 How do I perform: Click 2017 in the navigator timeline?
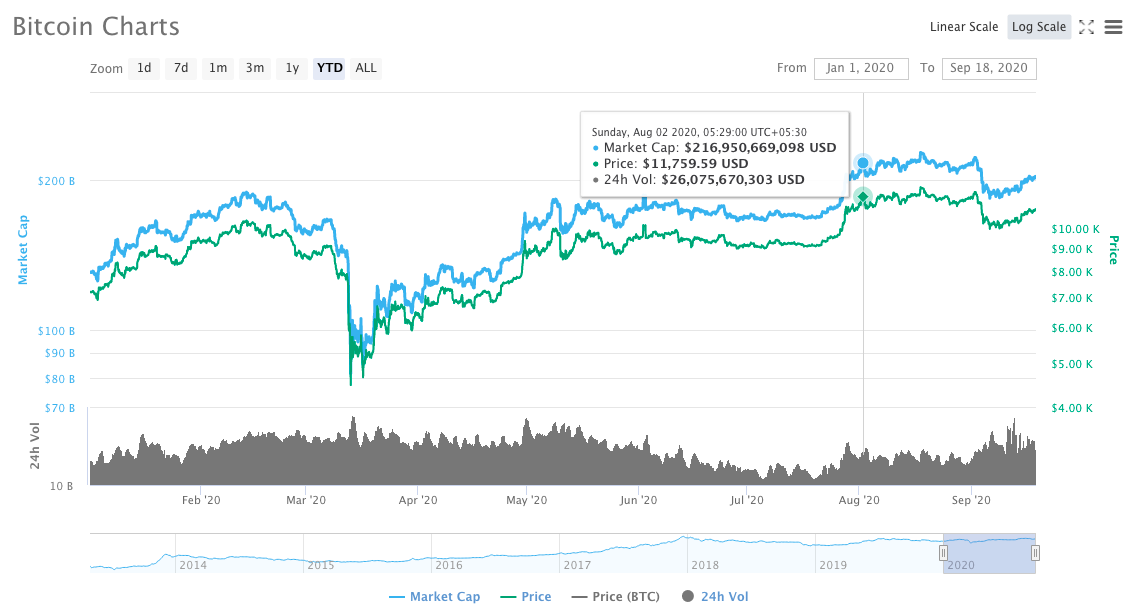(x=577, y=565)
